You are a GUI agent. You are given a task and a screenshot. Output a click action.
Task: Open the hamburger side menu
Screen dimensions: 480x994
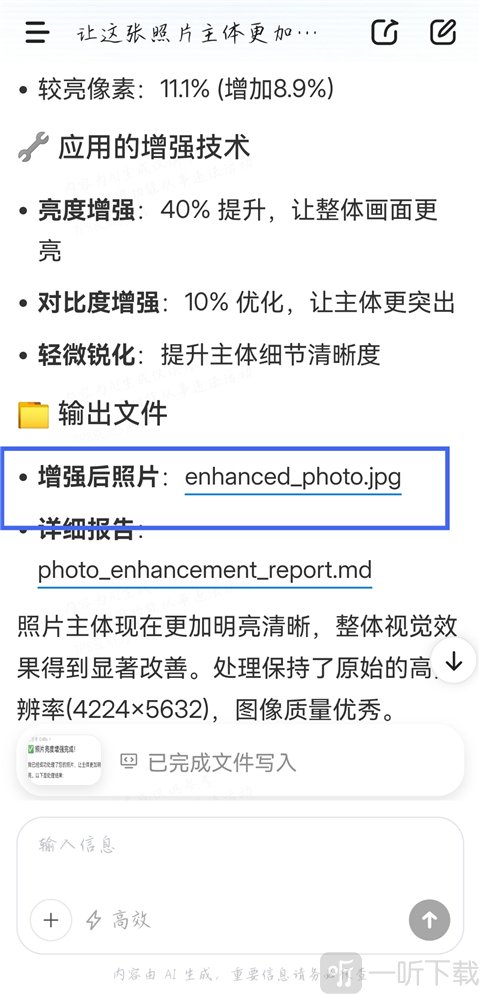click(37, 32)
